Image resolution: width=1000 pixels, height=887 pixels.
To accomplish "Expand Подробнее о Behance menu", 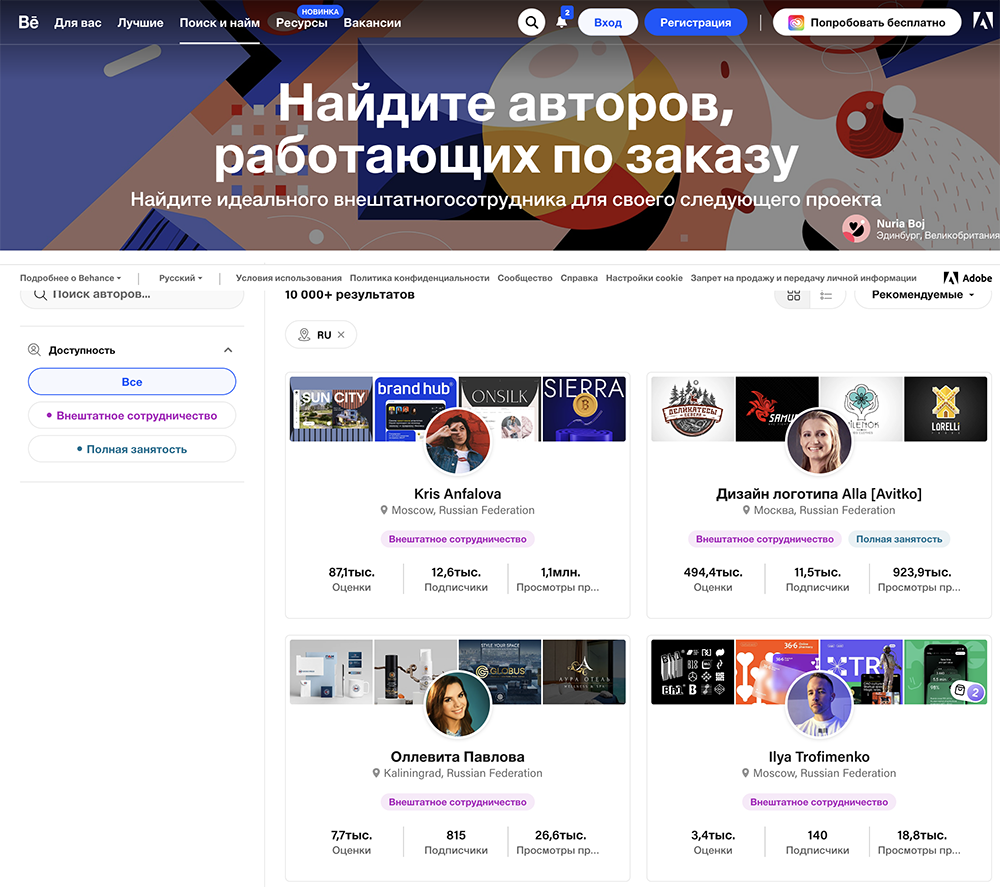I will pyautogui.click(x=70, y=278).
